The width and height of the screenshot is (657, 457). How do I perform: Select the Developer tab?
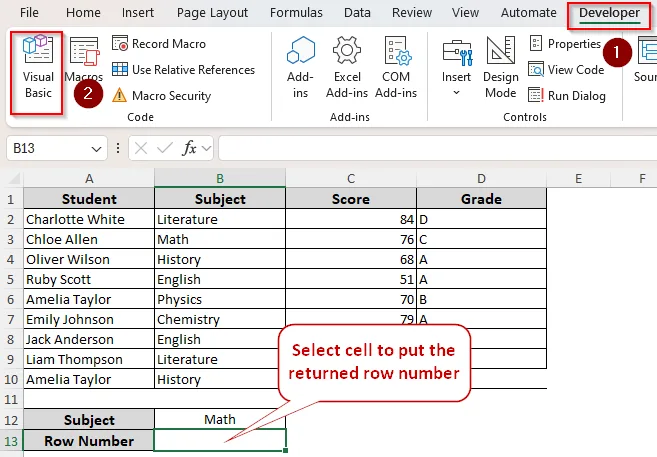pos(609,13)
